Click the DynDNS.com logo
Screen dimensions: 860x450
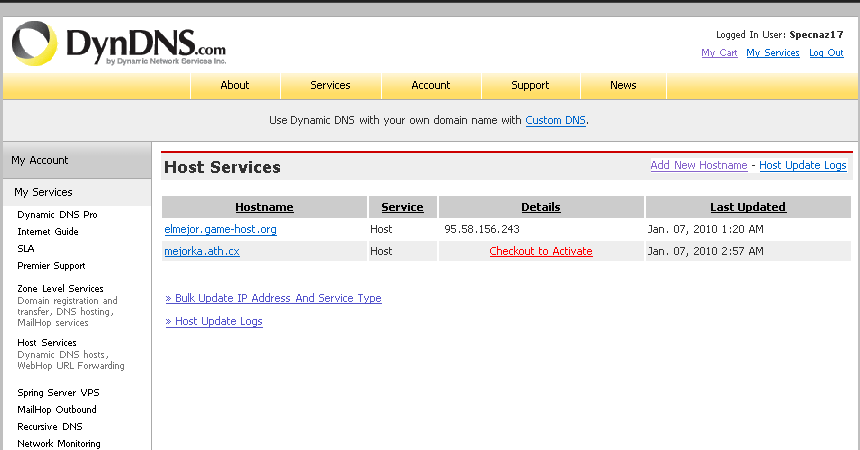(x=119, y=44)
